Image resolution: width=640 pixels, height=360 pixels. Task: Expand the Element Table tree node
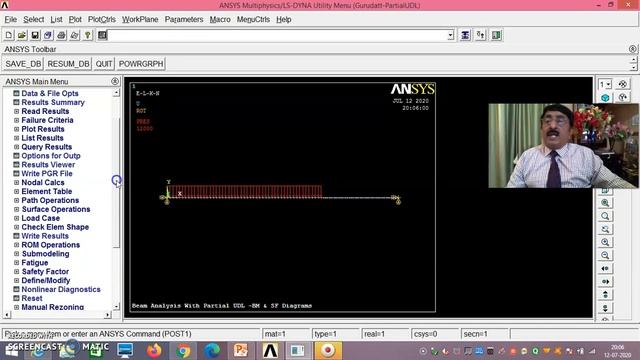coord(16,191)
